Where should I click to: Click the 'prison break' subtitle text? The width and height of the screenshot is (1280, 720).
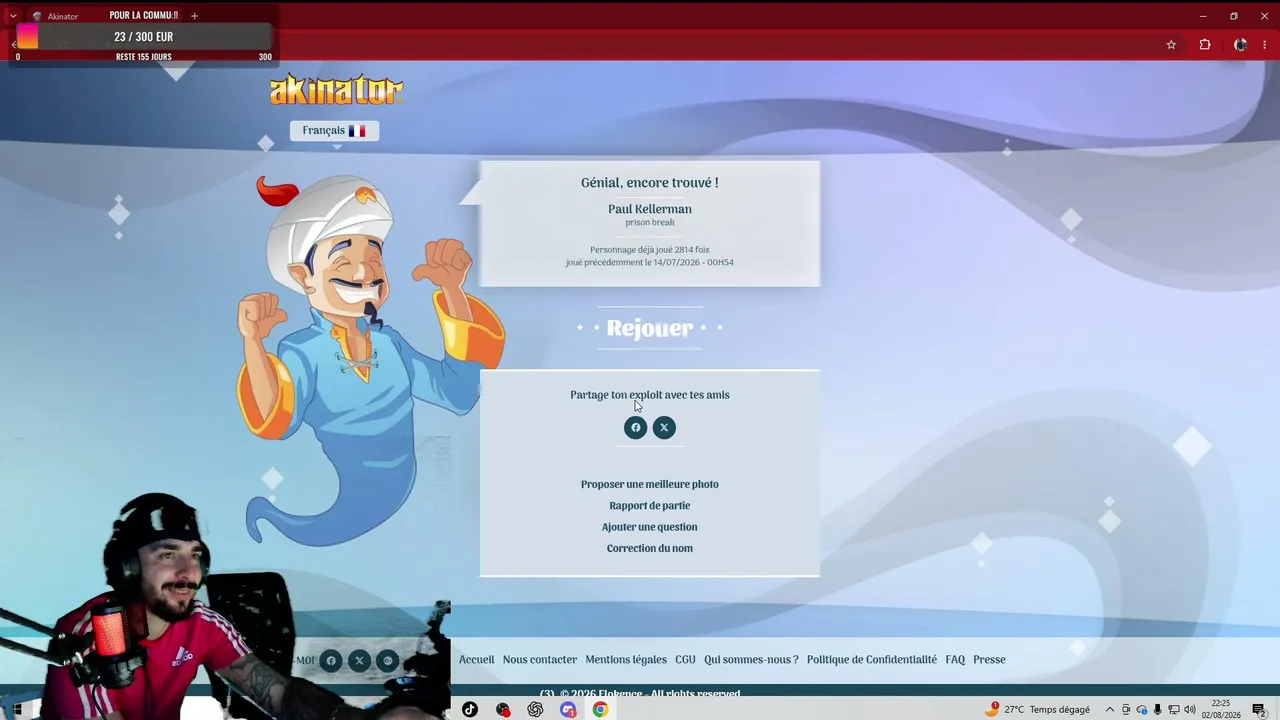pos(650,223)
